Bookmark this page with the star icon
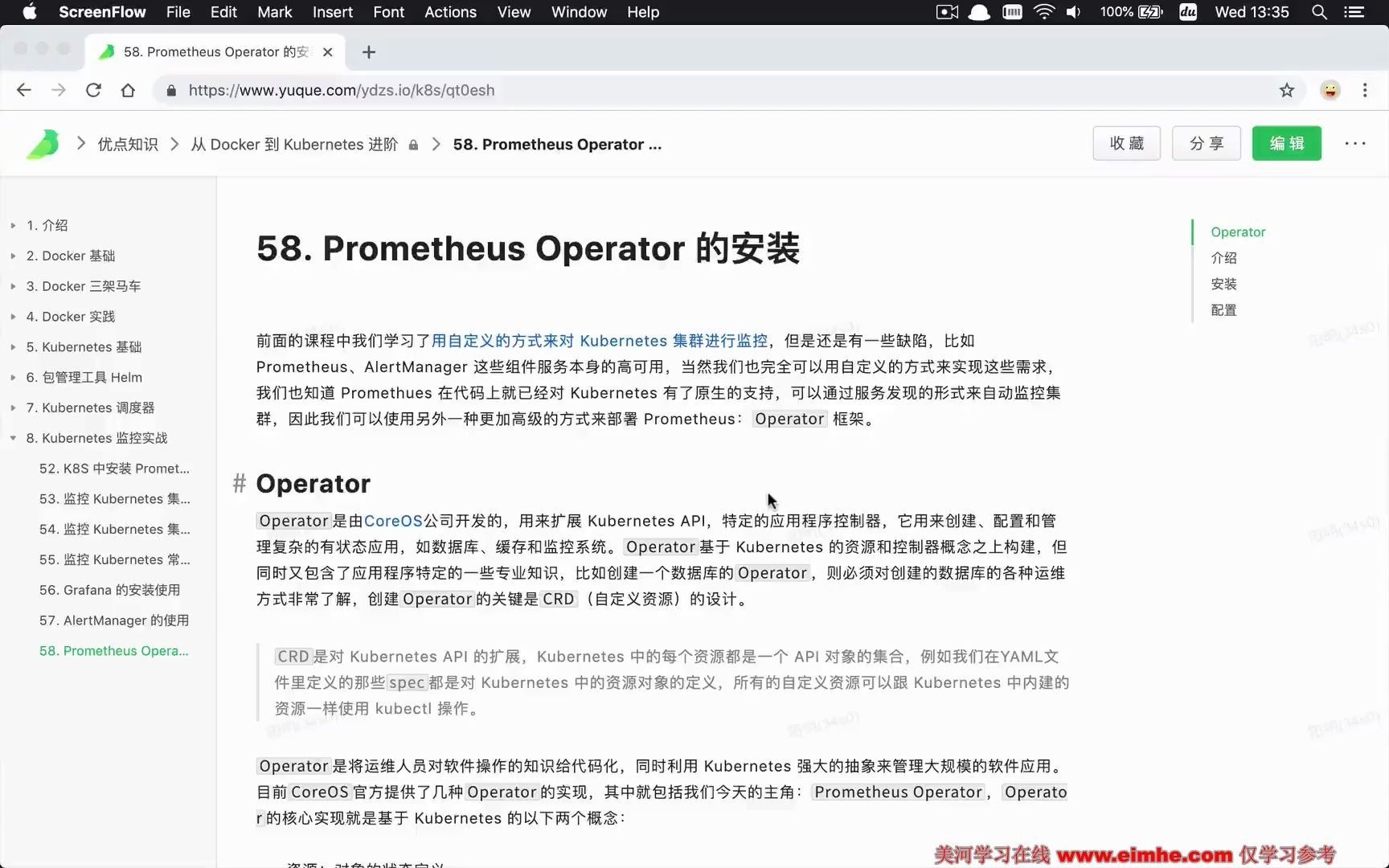Viewport: 1389px width, 868px height. pos(1287,90)
